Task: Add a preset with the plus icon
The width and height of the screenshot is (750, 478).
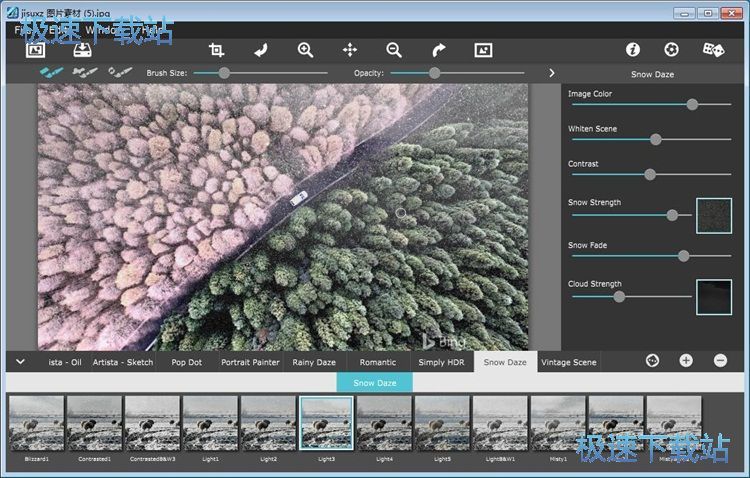Action: (x=686, y=361)
